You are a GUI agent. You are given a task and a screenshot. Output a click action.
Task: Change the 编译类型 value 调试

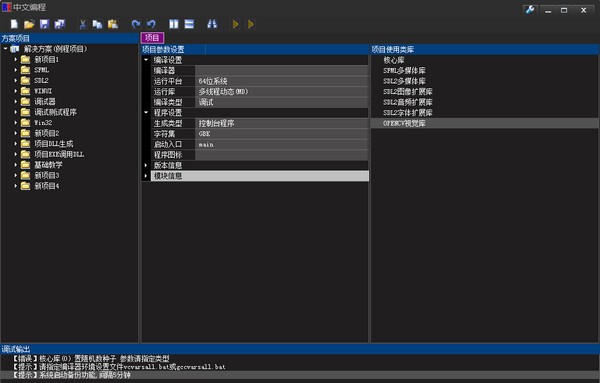[x=282, y=102]
